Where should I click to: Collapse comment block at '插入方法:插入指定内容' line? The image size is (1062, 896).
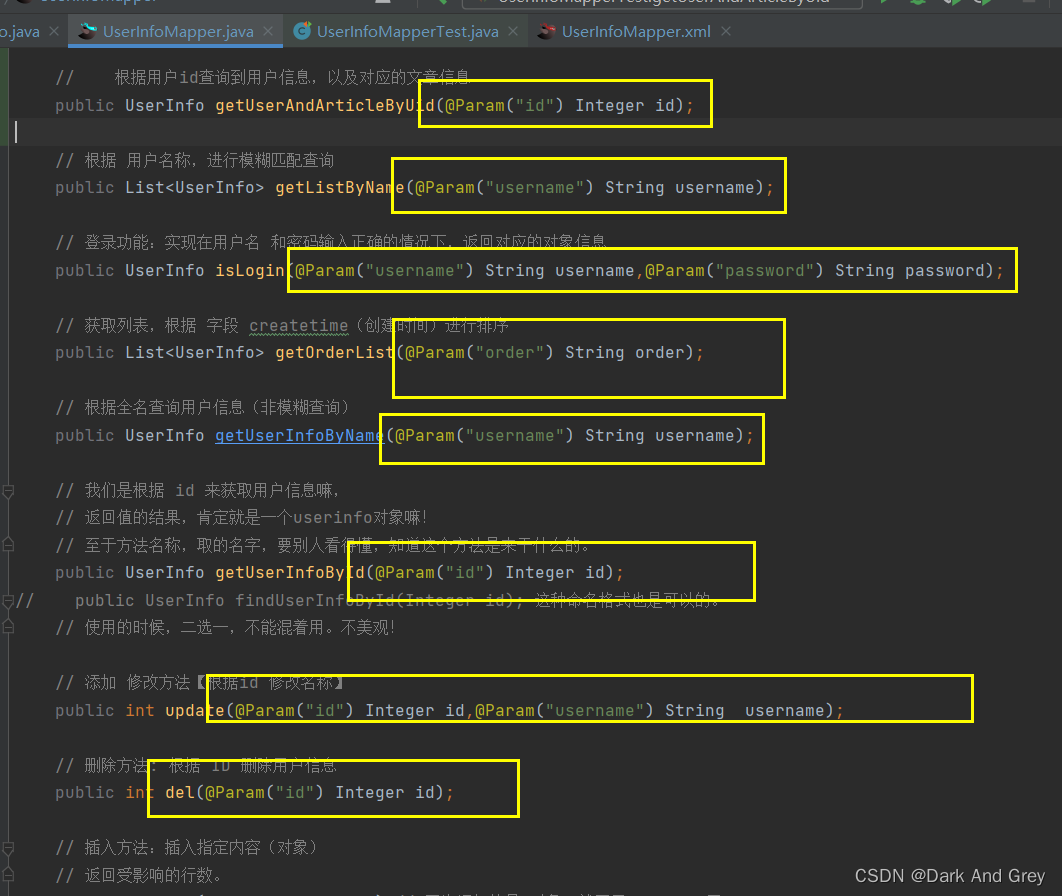pos(8,848)
